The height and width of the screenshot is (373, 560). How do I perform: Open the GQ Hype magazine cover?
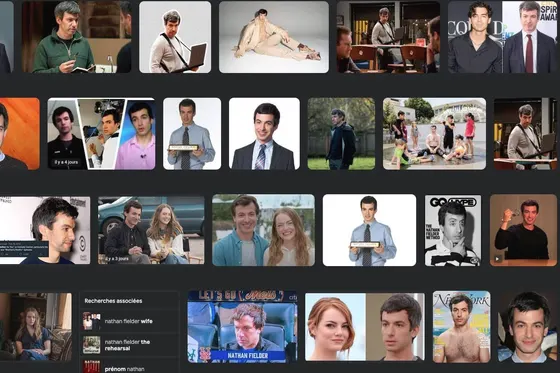coord(453,230)
